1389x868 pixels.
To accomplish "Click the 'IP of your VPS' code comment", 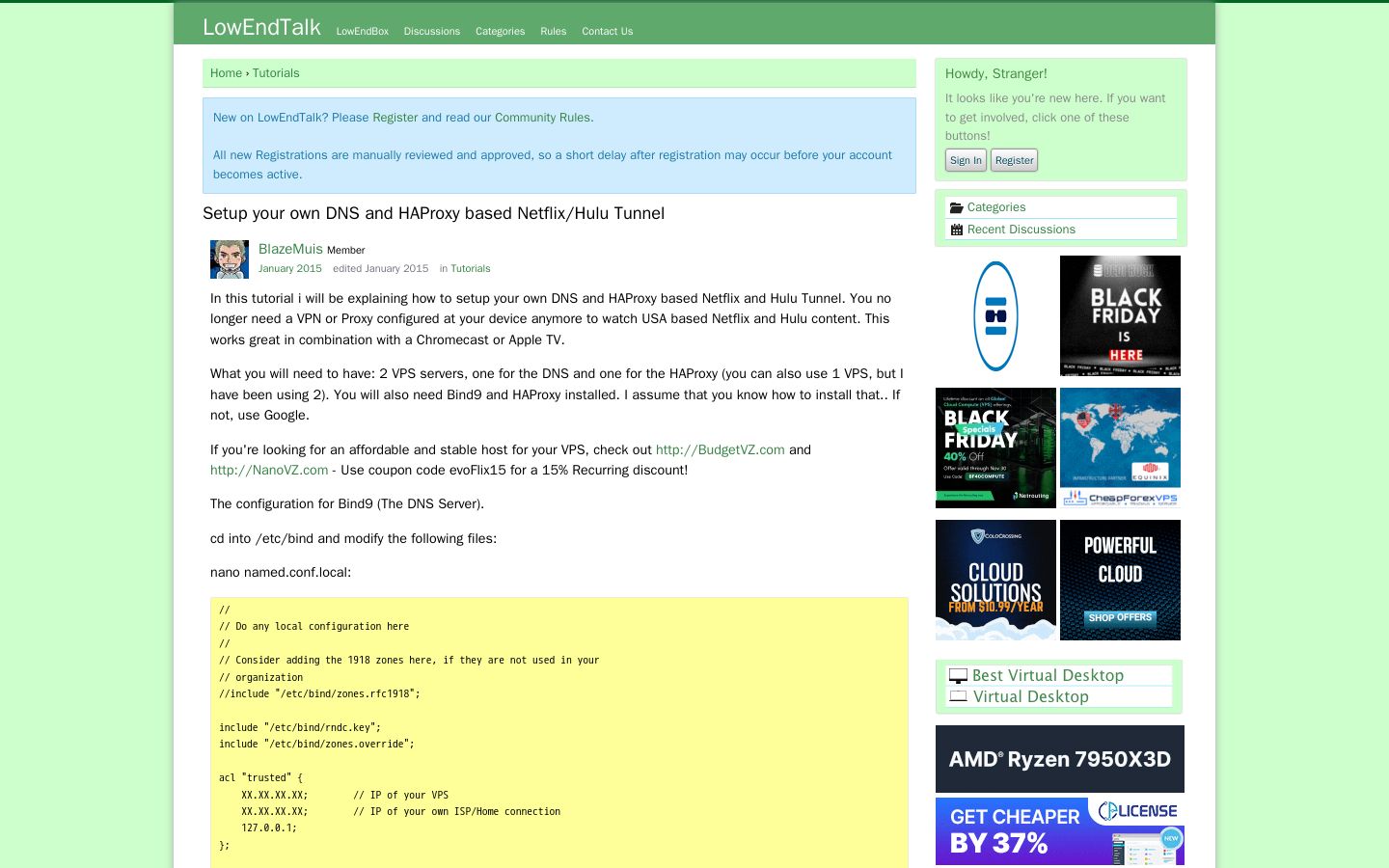I will [x=400, y=796].
